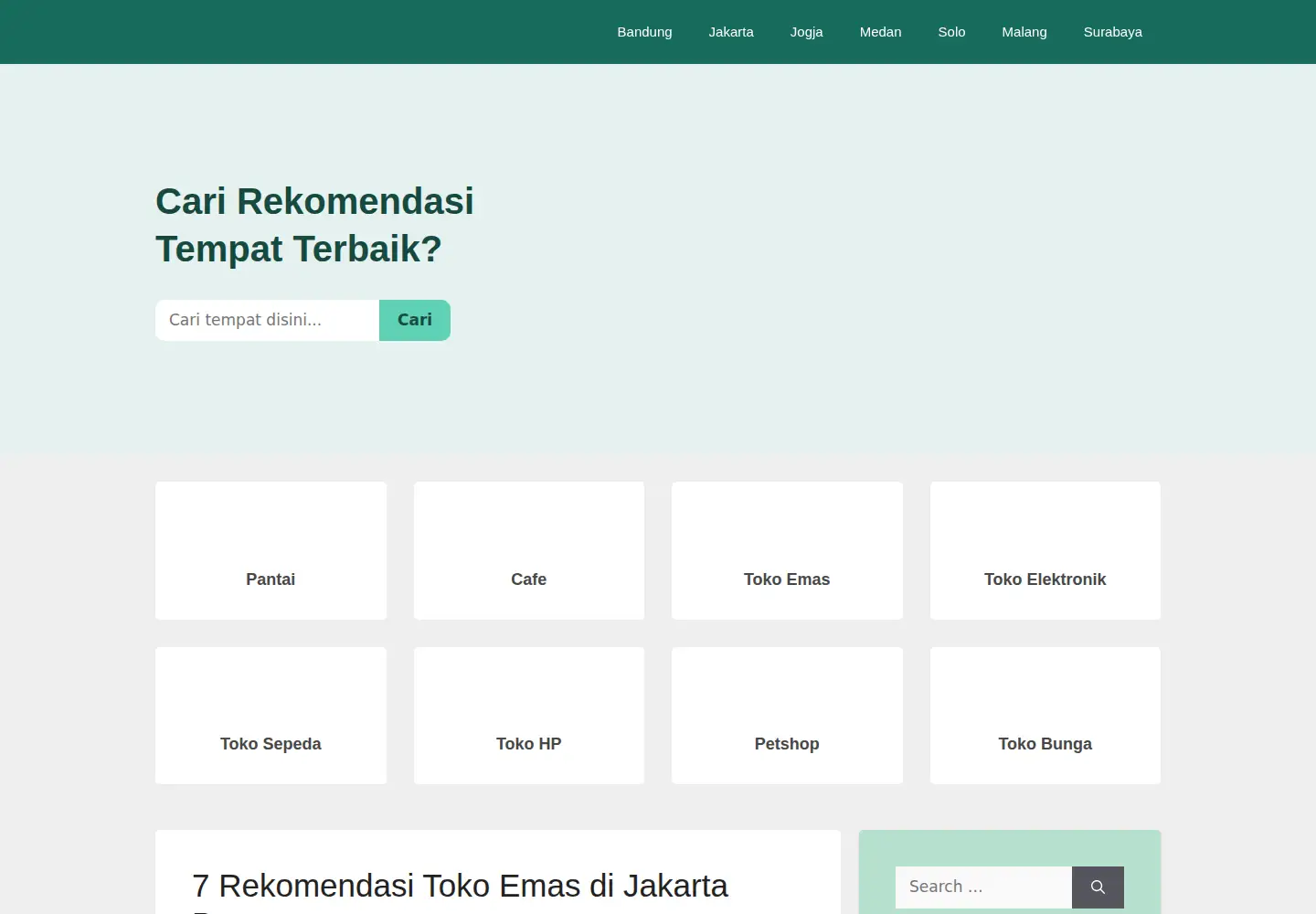
Task: Go to the Jogja menu item
Action: pos(807,32)
